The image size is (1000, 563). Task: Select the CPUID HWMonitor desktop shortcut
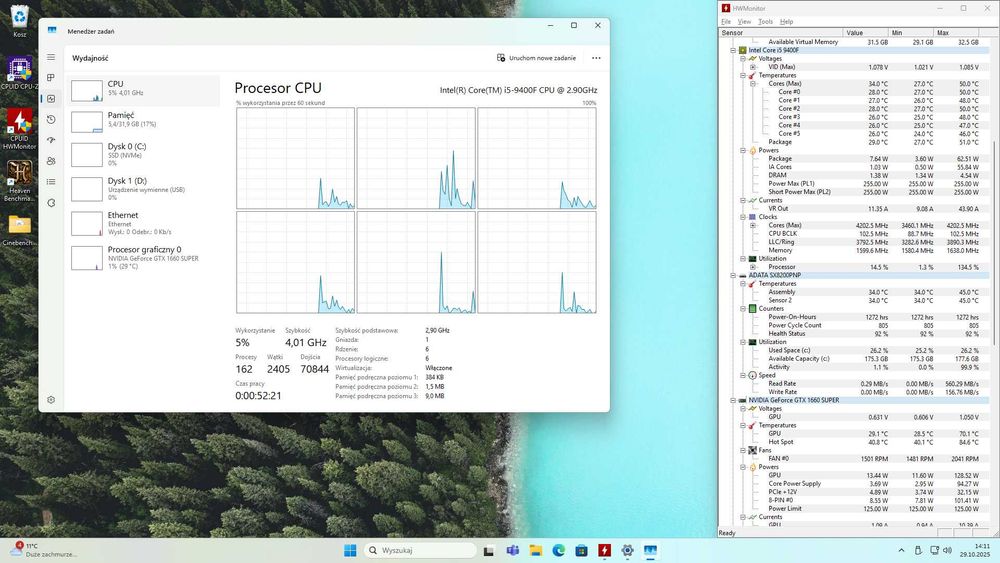(x=20, y=129)
